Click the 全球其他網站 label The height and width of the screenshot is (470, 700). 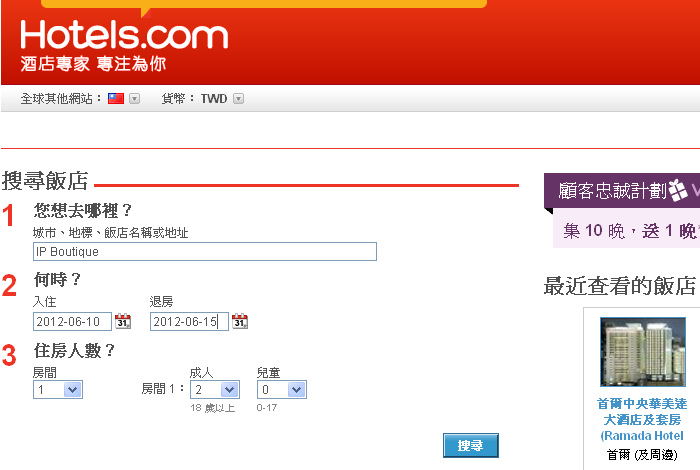click(61, 99)
